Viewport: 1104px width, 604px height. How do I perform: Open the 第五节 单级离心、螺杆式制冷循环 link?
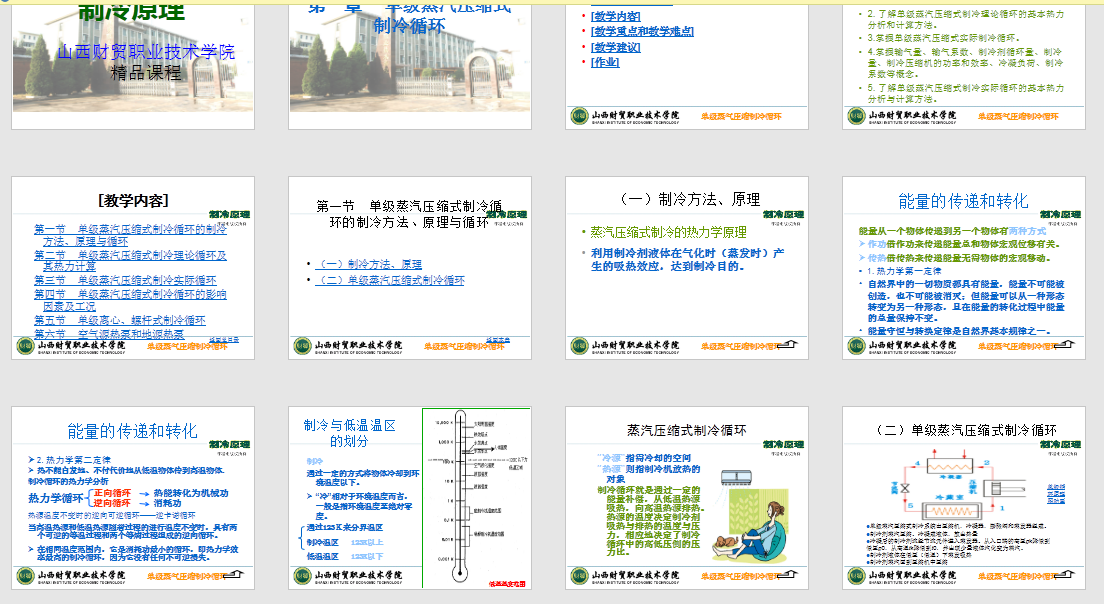click(120, 320)
